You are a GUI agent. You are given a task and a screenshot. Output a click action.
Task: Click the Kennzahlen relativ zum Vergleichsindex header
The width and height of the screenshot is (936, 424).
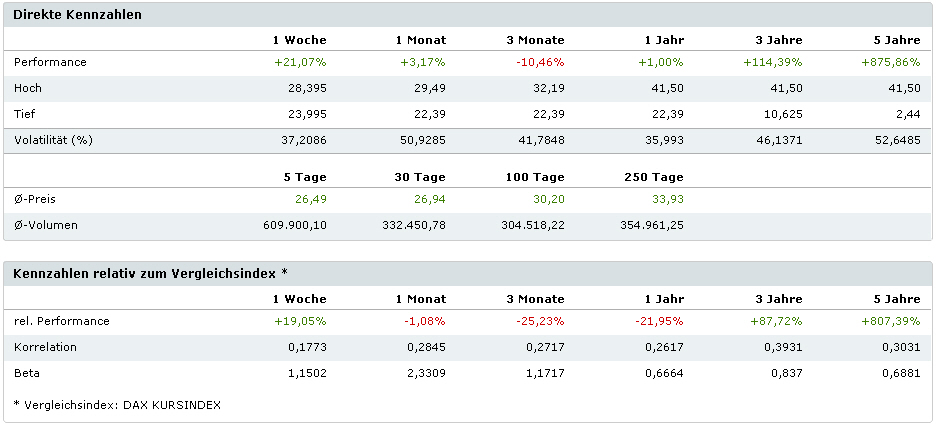[x=150, y=273]
